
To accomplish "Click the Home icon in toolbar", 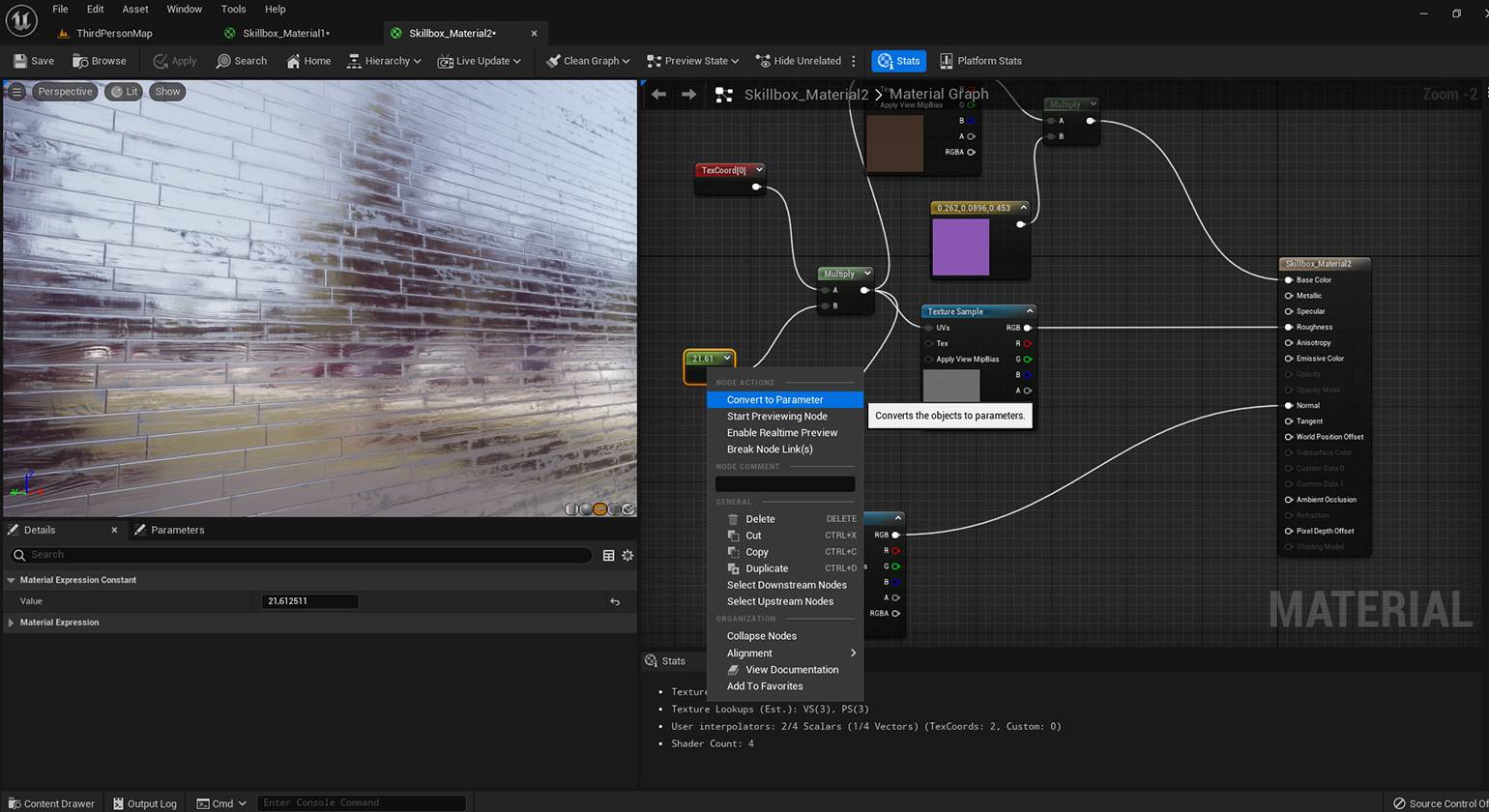I will (x=293, y=61).
